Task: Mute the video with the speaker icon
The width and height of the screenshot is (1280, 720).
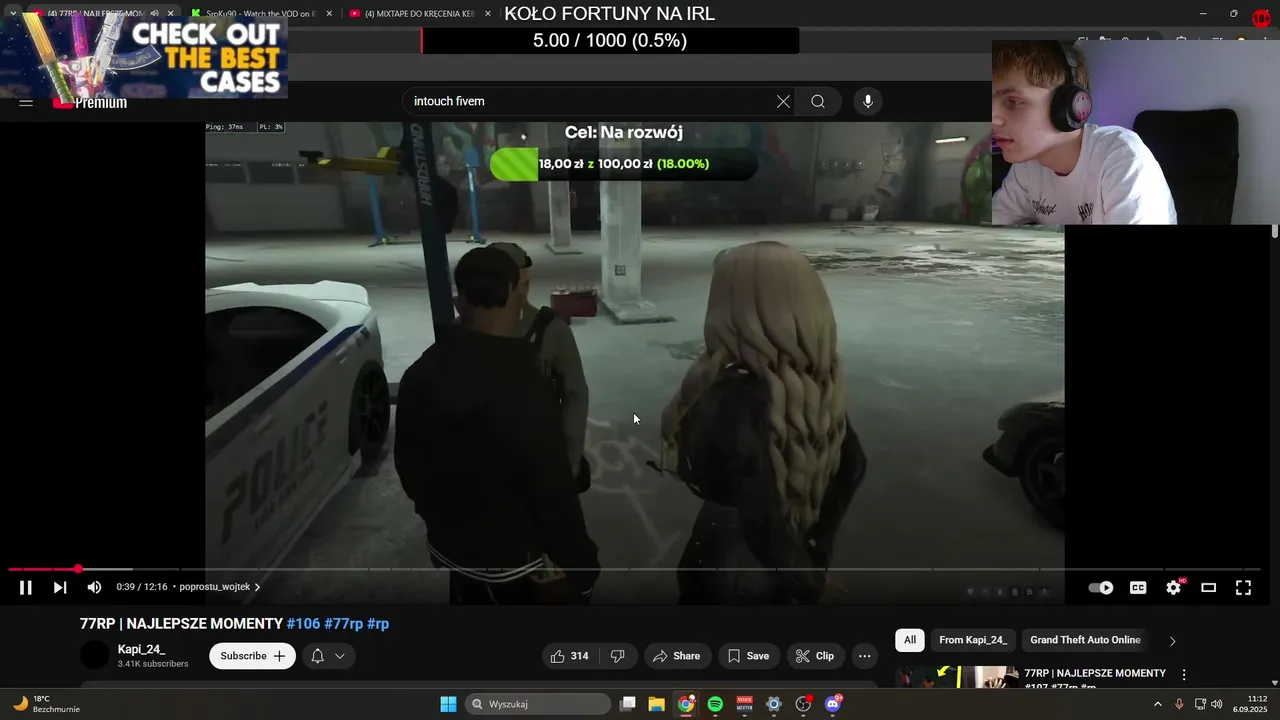Action: point(94,588)
